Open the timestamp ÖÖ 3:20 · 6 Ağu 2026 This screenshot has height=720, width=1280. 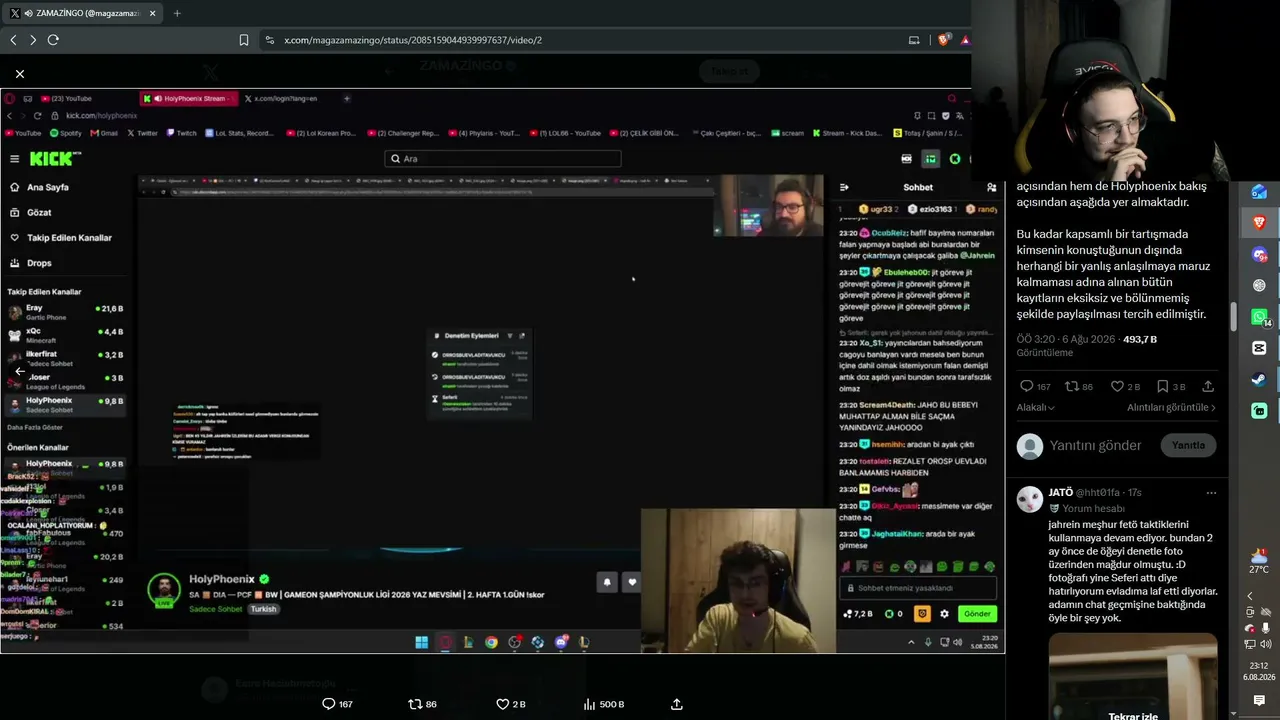[1066, 339]
